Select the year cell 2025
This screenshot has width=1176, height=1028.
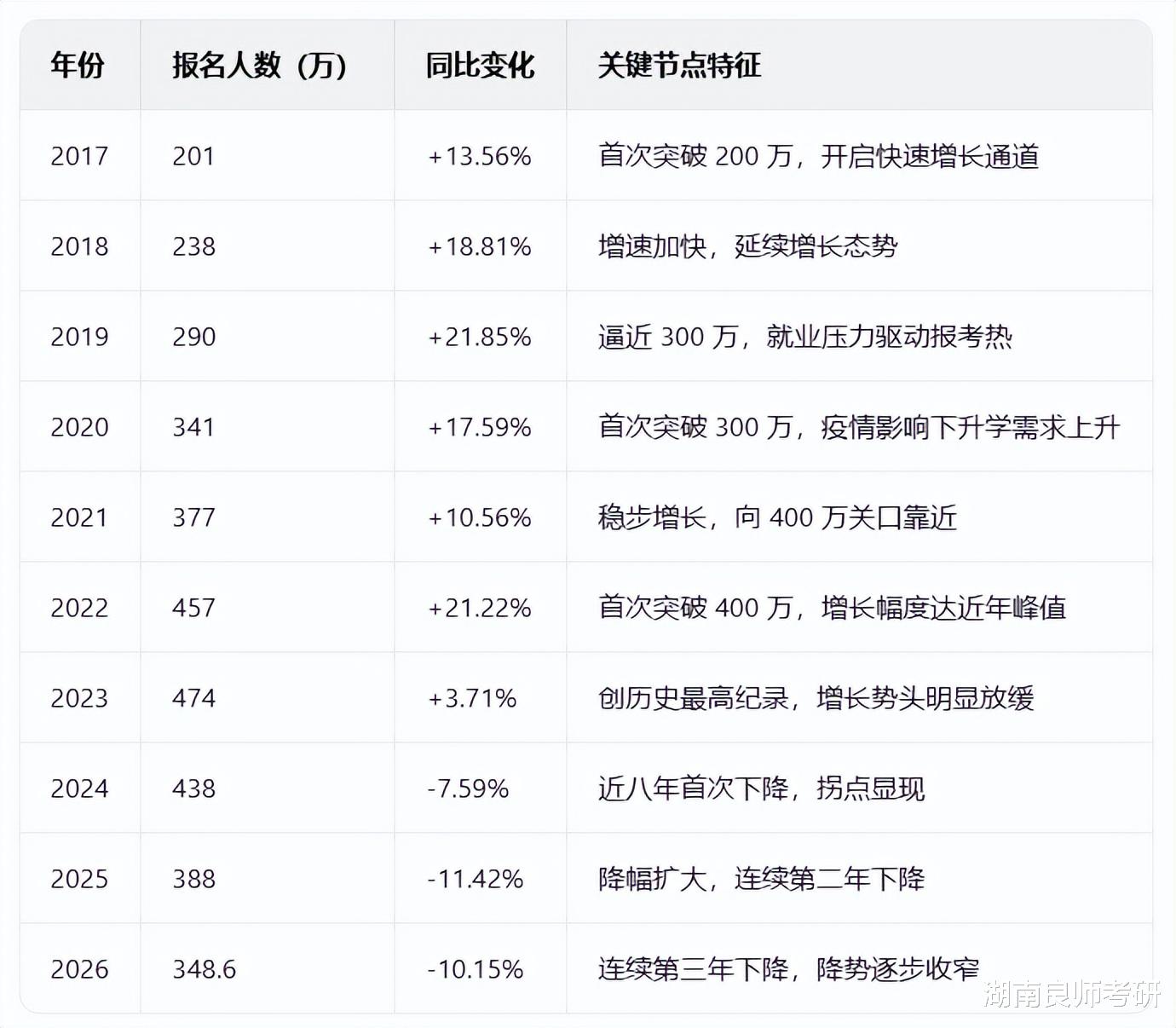(79, 879)
